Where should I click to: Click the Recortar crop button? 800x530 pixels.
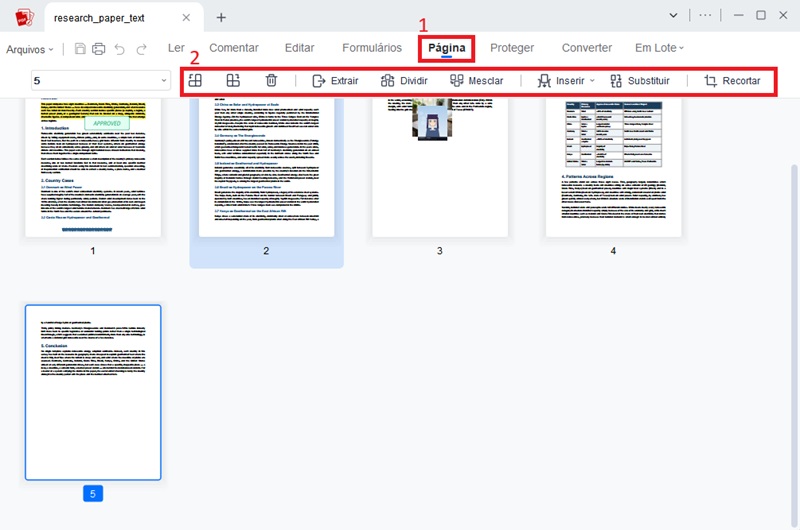click(732, 81)
